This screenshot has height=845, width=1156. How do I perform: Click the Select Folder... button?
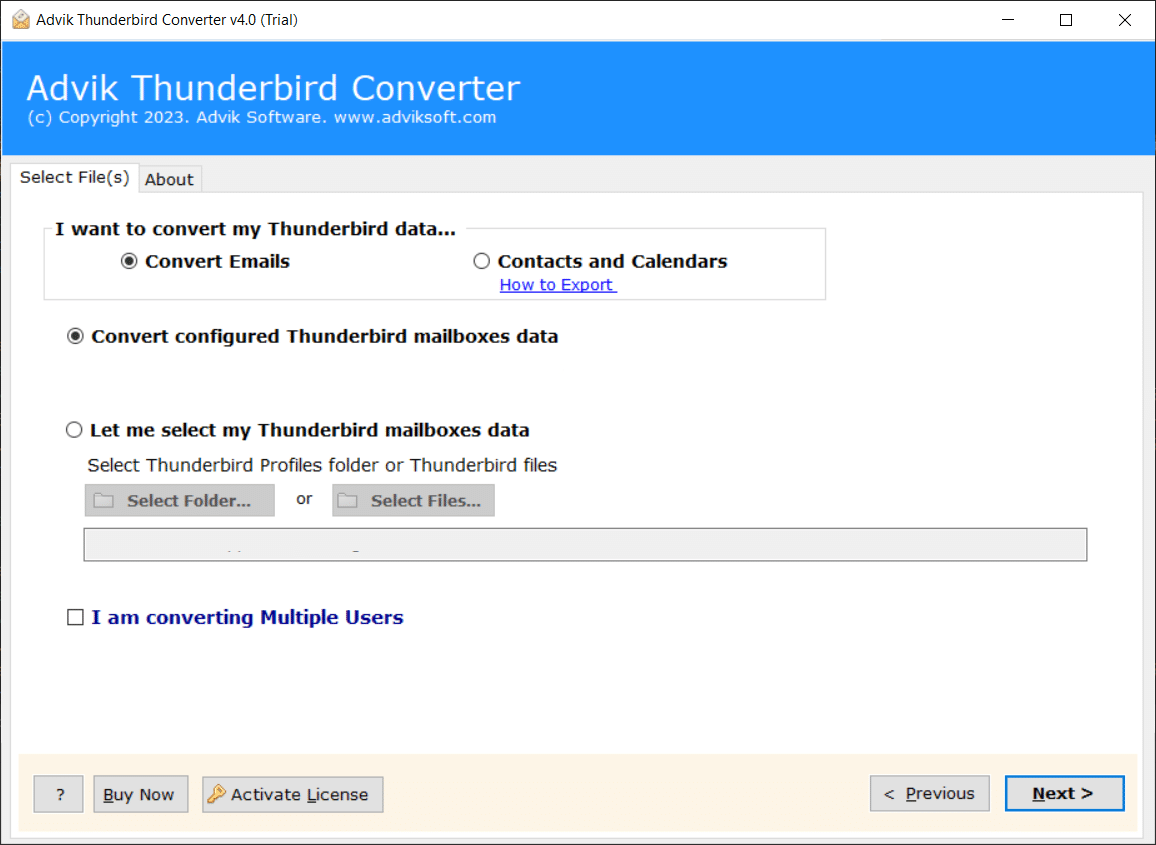click(180, 501)
